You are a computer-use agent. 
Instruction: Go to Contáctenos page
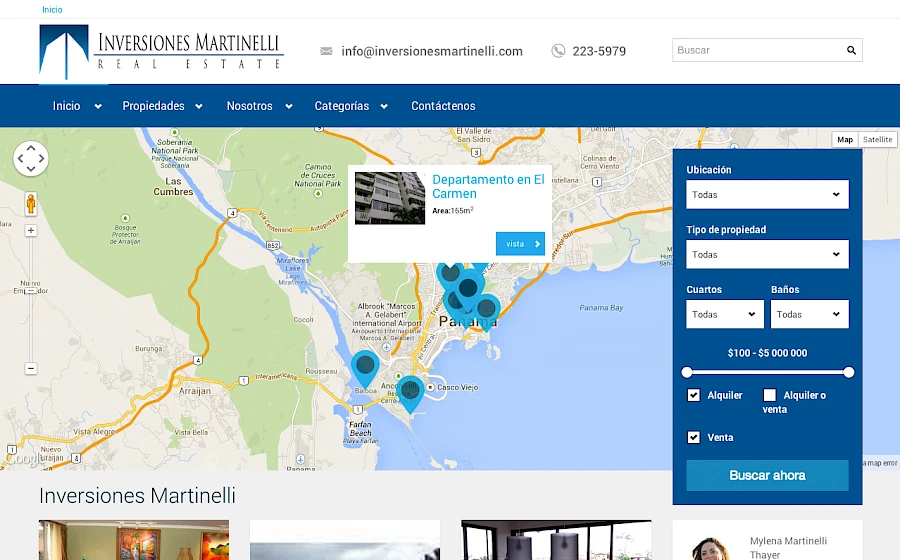coord(443,106)
